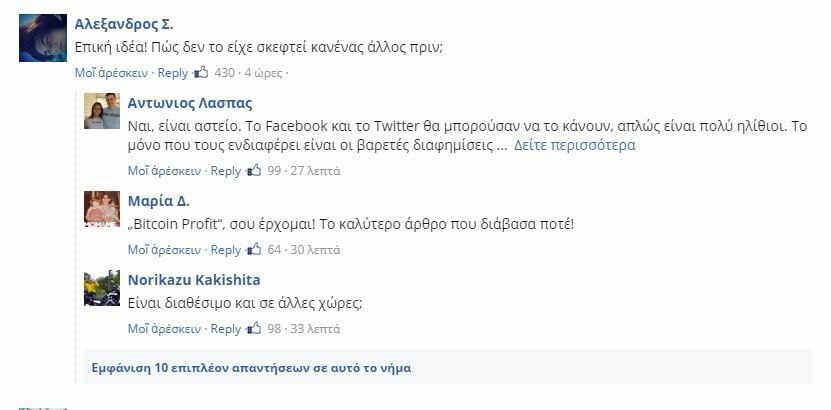831x410 pixels.
Task: Show 10 more replies in this thread
Action: 251,368
